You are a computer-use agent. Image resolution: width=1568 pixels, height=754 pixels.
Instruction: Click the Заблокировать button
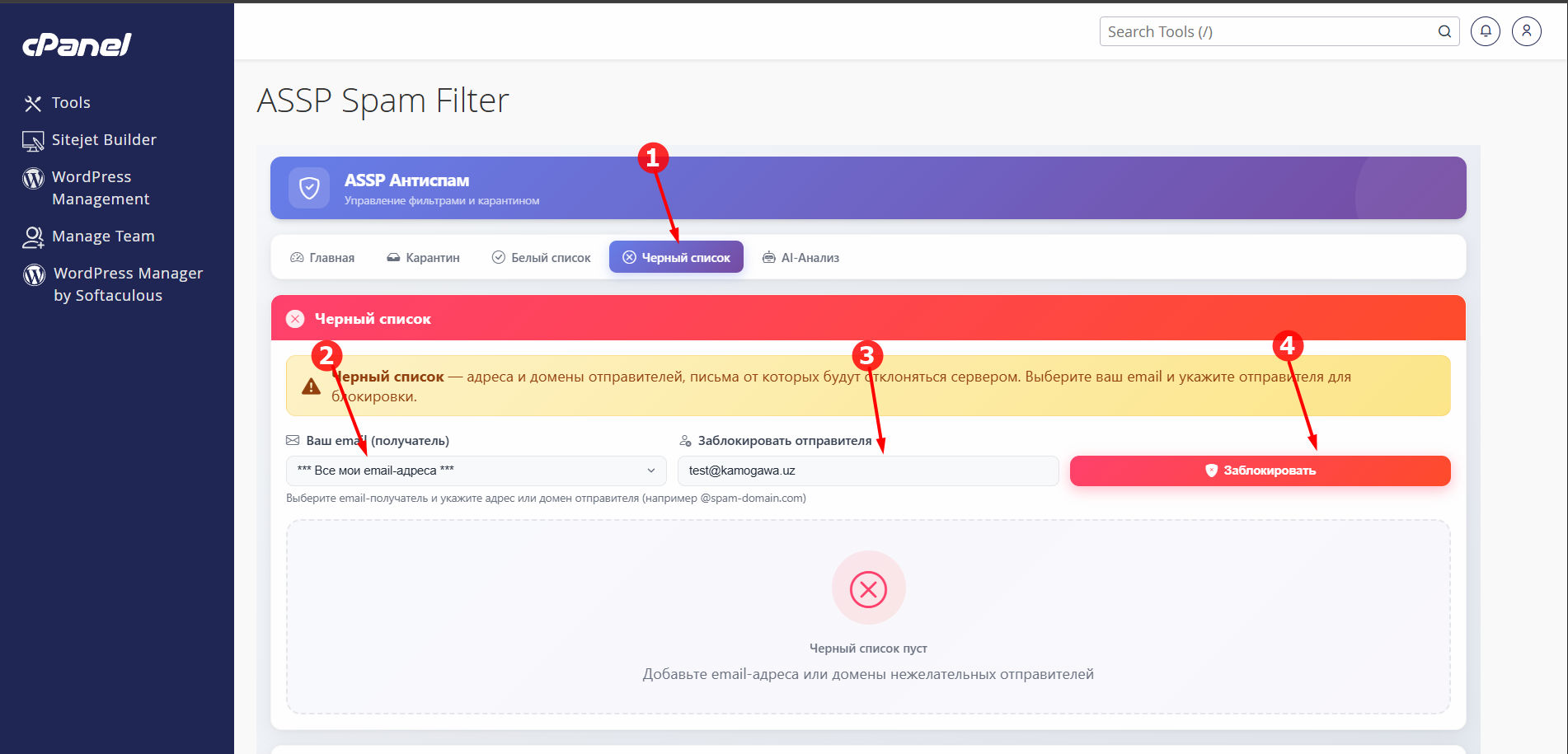[x=1260, y=471]
